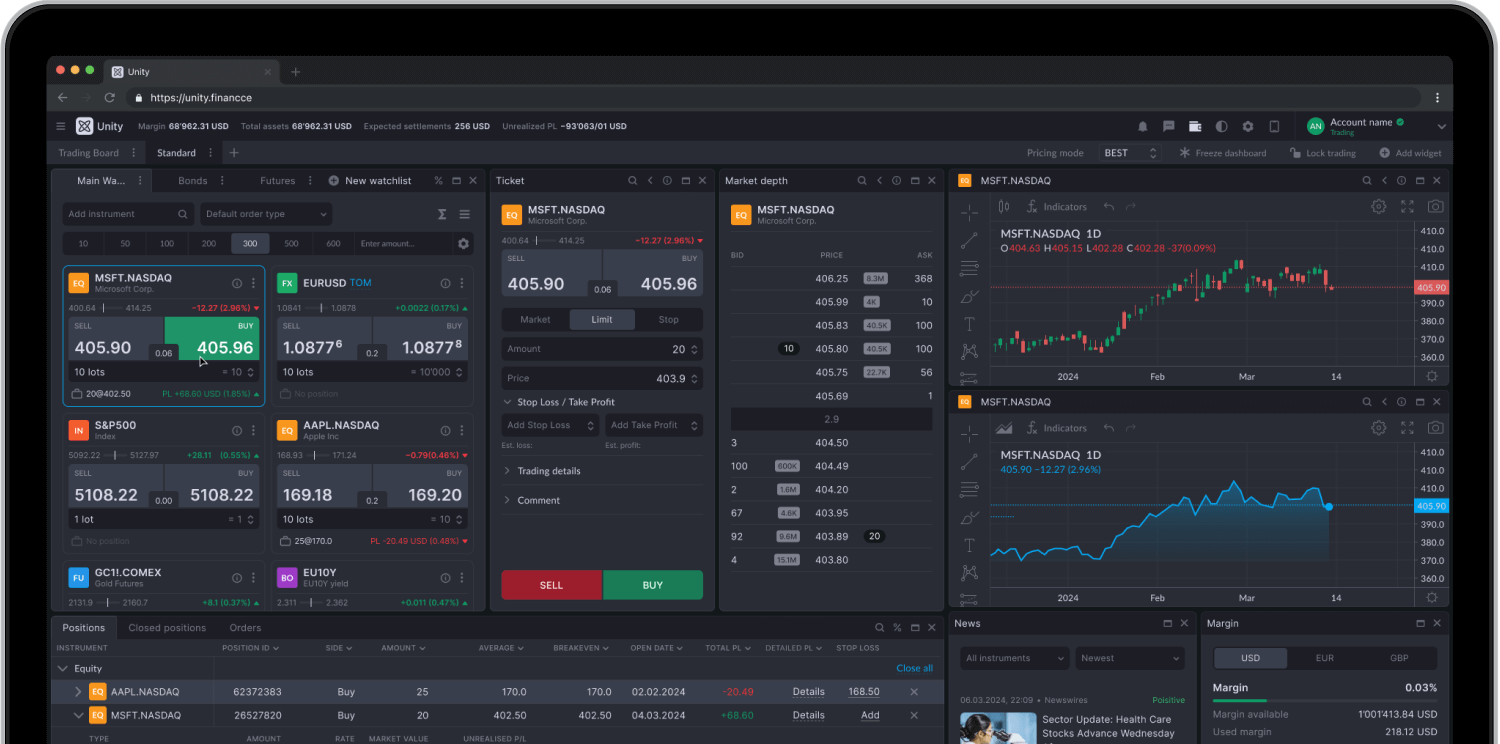This screenshot has height=744, width=1500.
Task: Open the more options menu on the EURUSD card
Action: (461, 283)
